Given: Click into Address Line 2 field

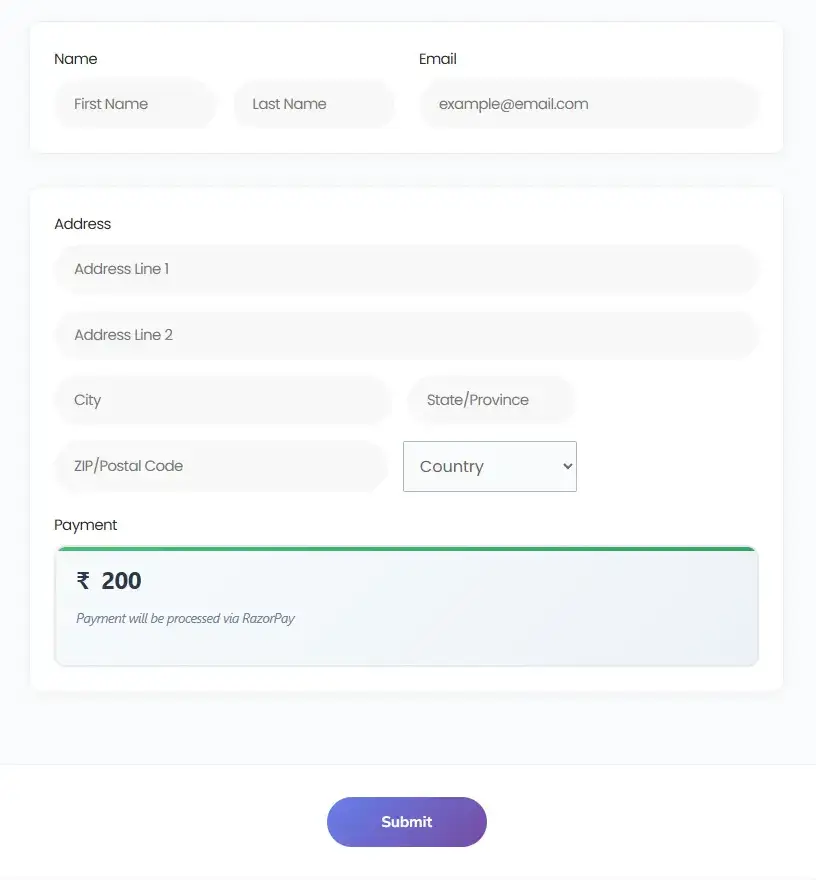Looking at the screenshot, I should (x=406, y=335).
